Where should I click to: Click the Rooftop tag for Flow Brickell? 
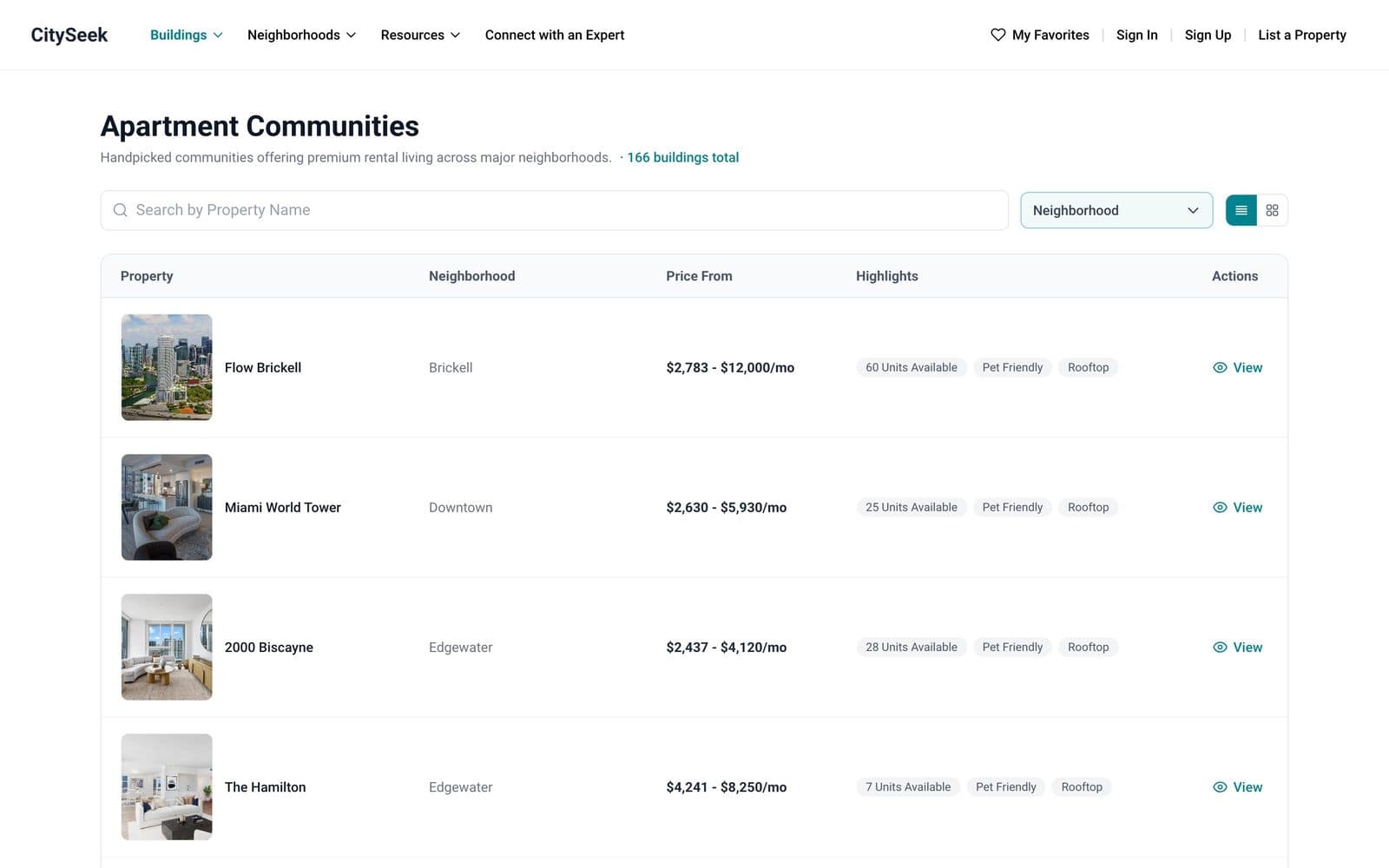[x=1089, y=367]
